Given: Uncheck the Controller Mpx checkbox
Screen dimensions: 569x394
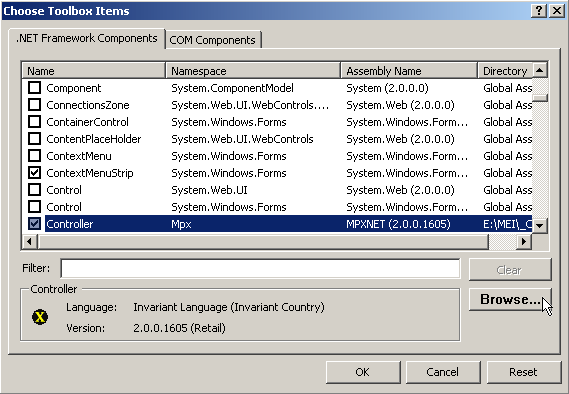Looking at the screenshot, I should click(34, 224).
